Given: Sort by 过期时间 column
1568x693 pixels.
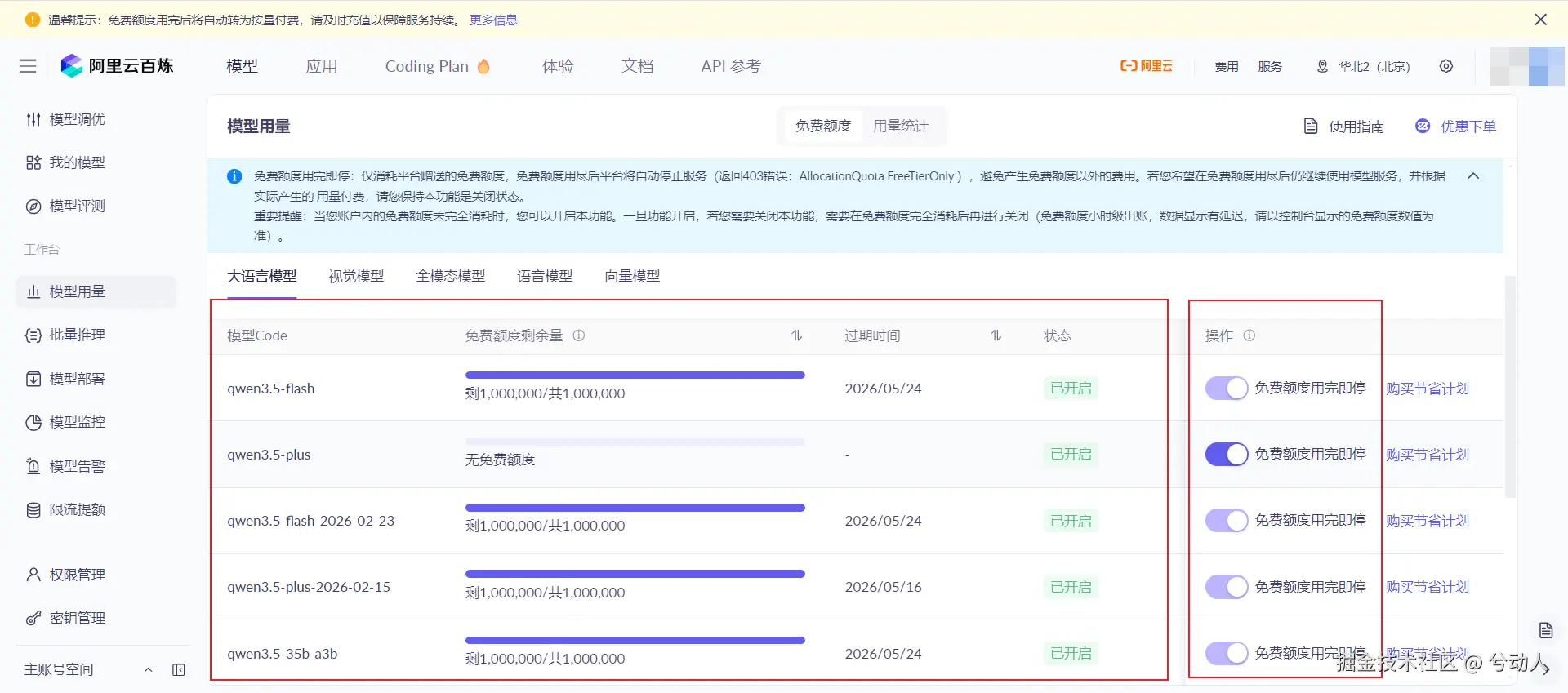Looking at the screenshot, I should pyautogui.click(x=996, y=335).
